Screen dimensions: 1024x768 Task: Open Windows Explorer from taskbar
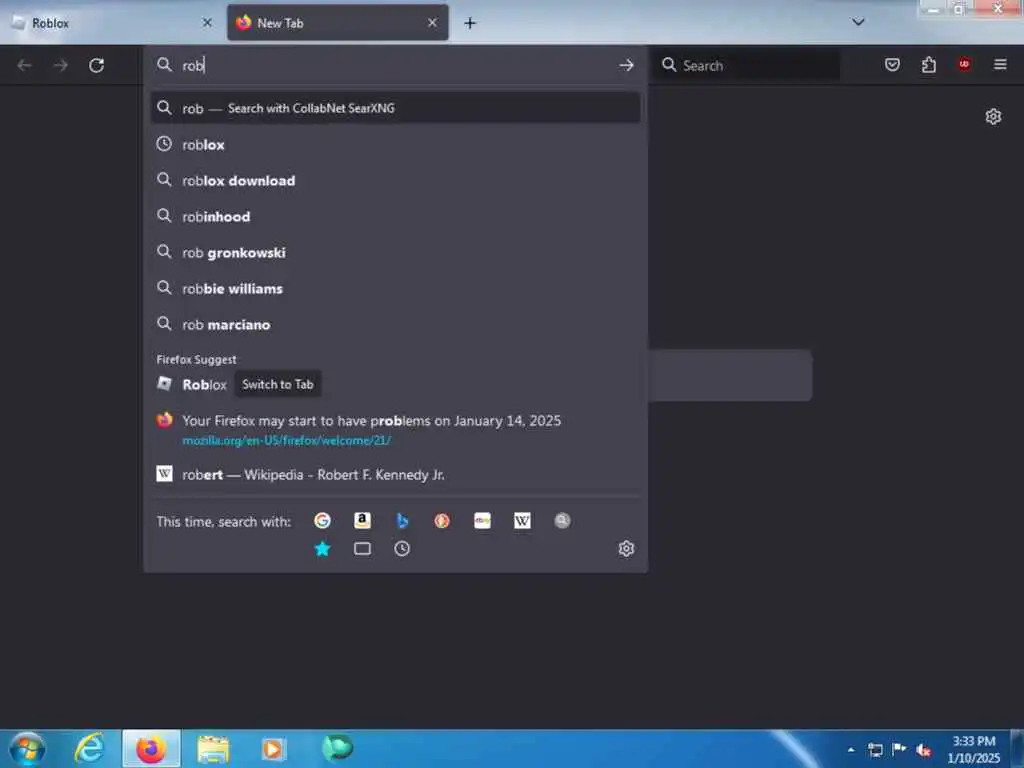213,748
